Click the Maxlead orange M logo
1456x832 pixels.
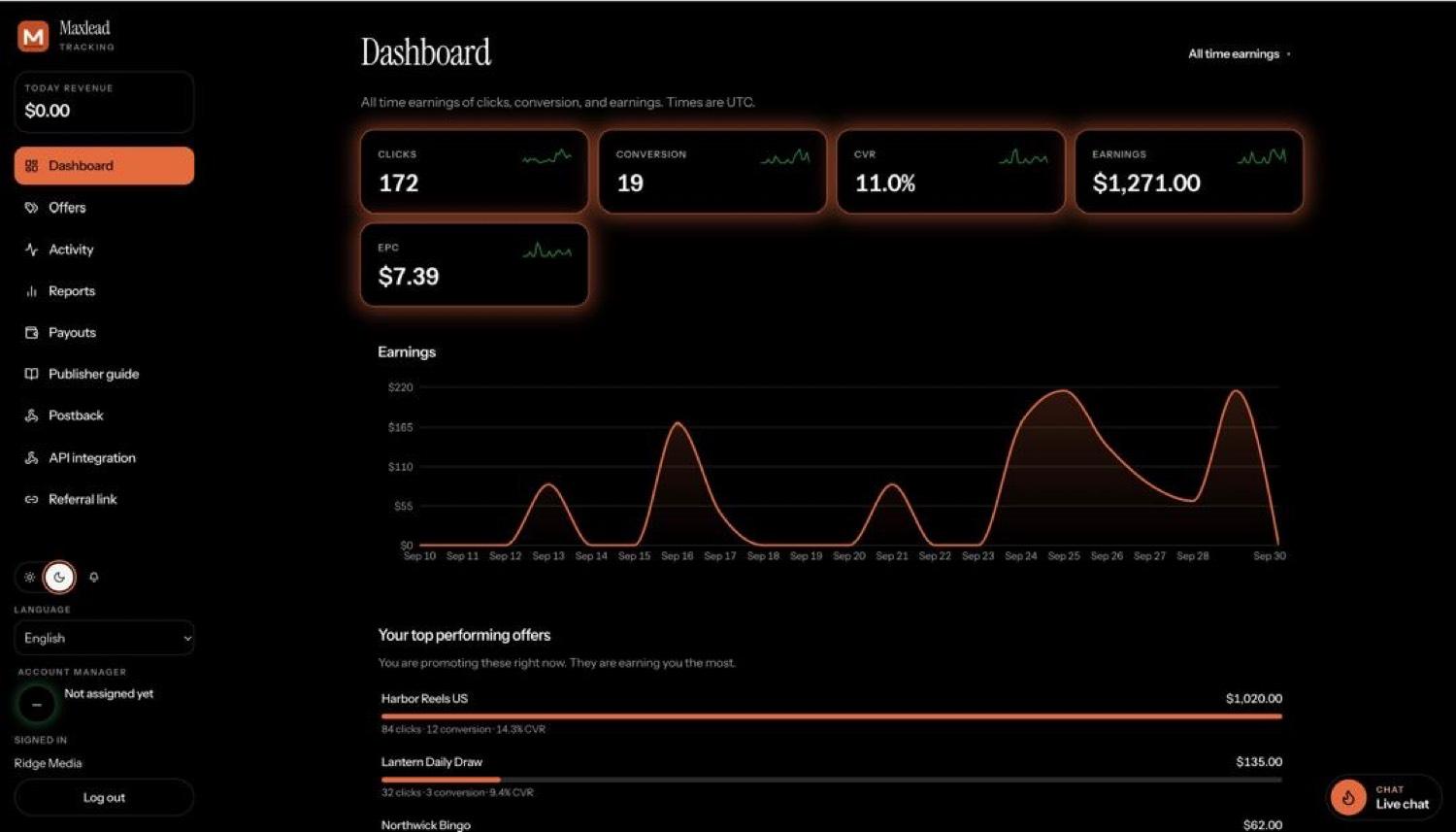point(33,37)
